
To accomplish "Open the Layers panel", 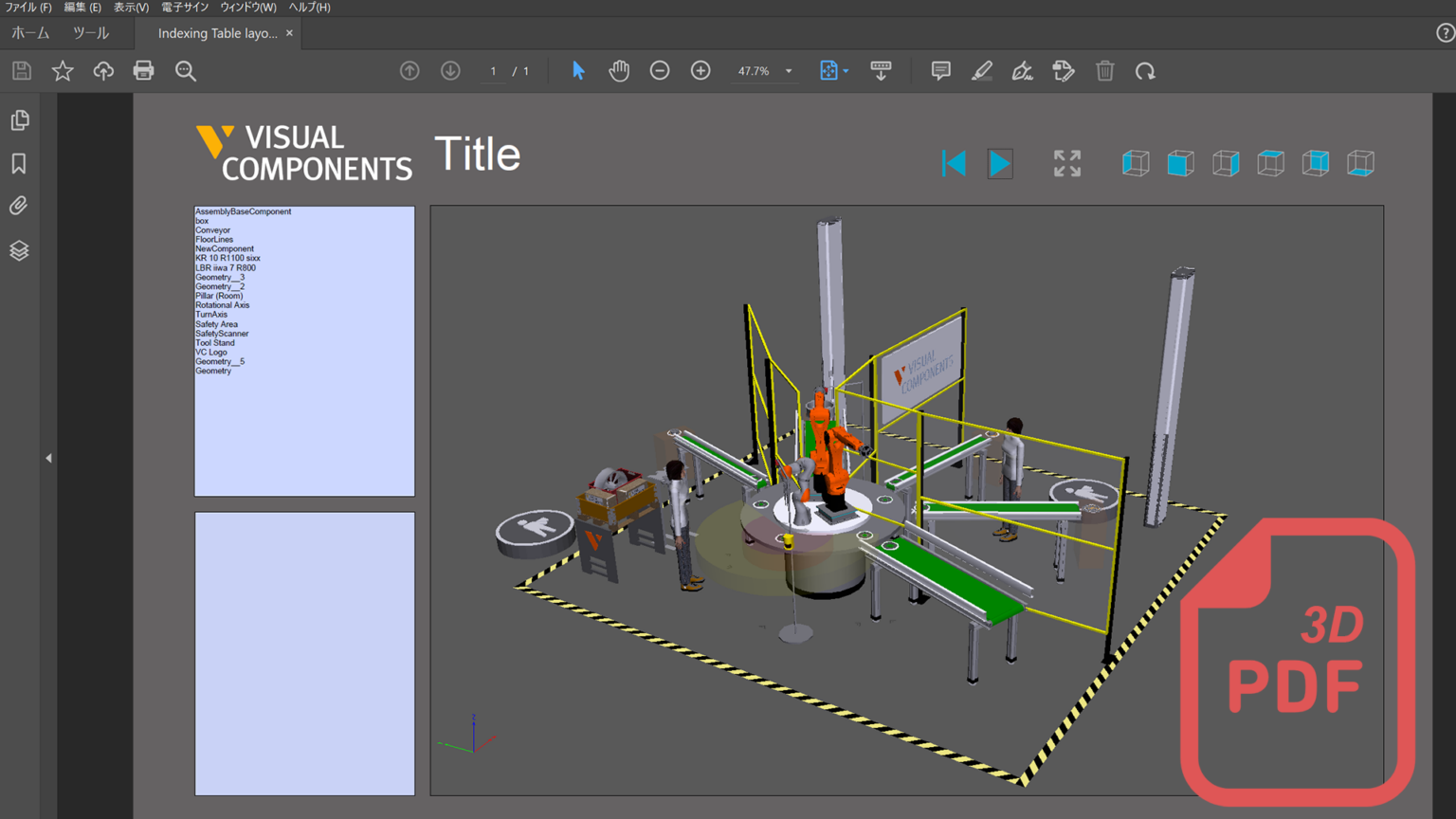I will coord(19,250).
